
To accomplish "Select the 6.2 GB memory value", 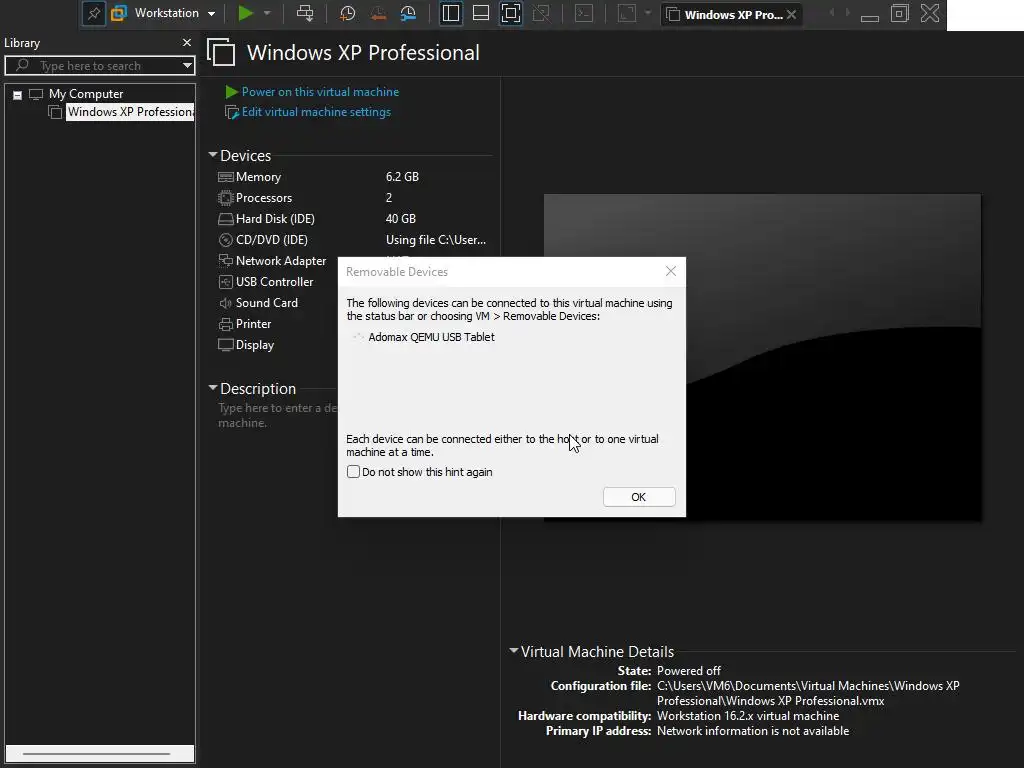I will (402, 177).
